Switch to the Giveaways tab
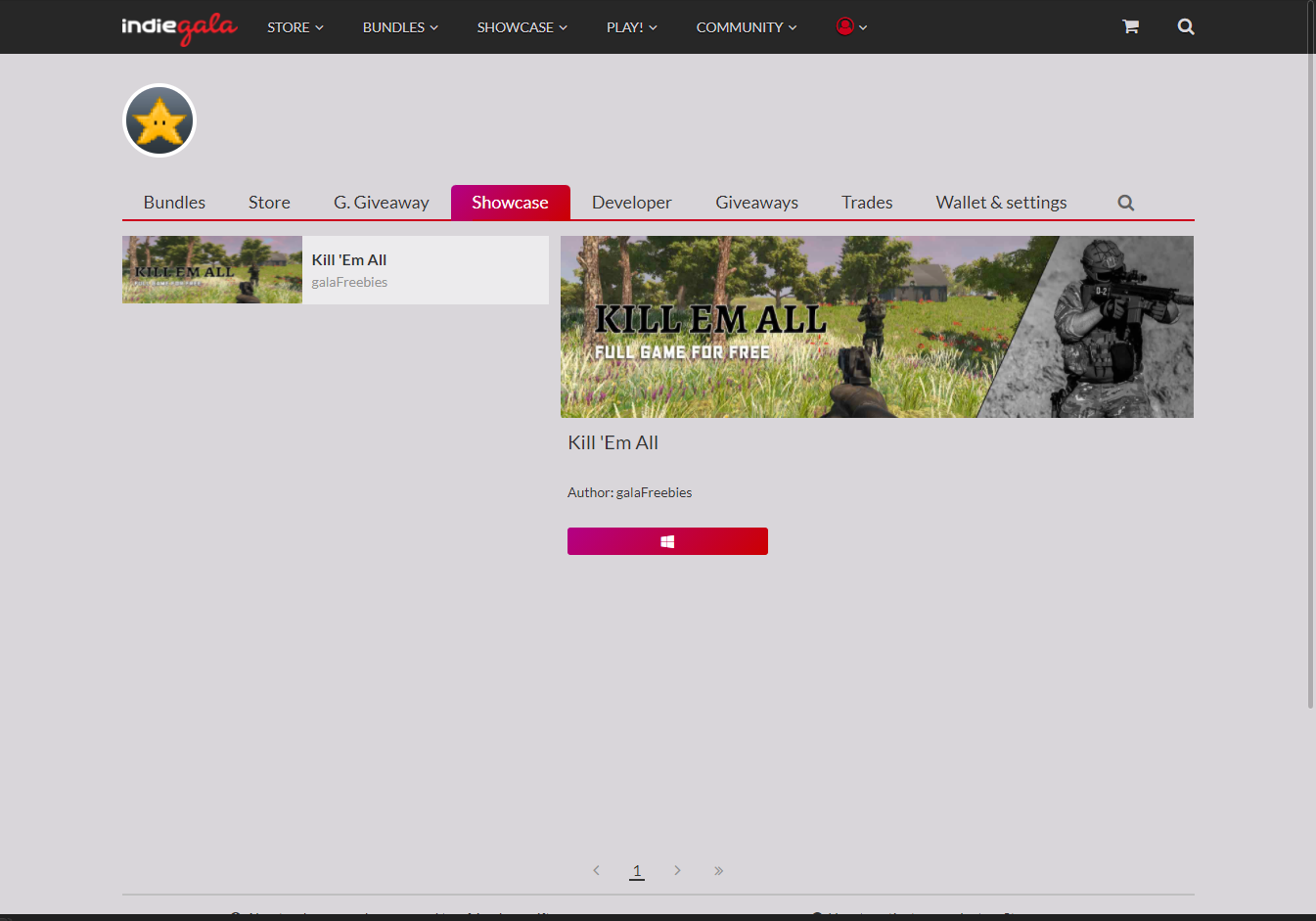 (x=757, y=203)
